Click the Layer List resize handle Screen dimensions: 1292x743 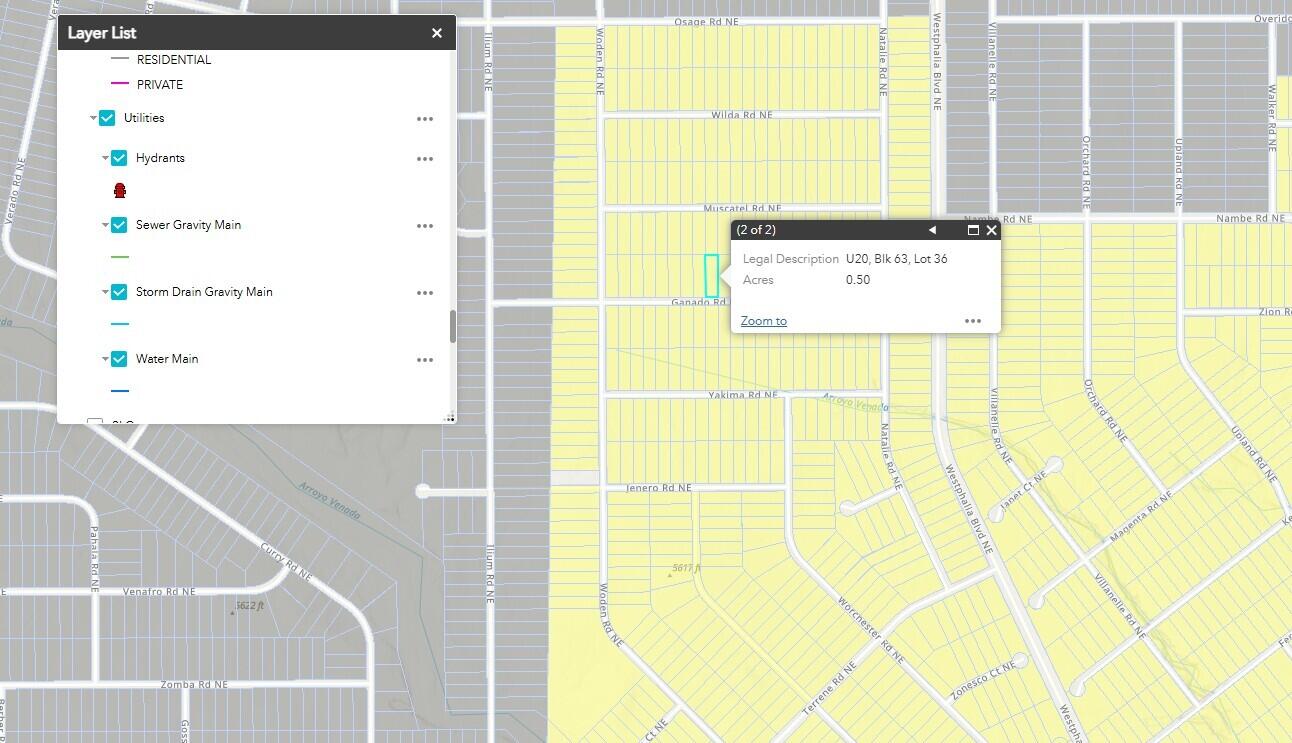pos(450,418)
